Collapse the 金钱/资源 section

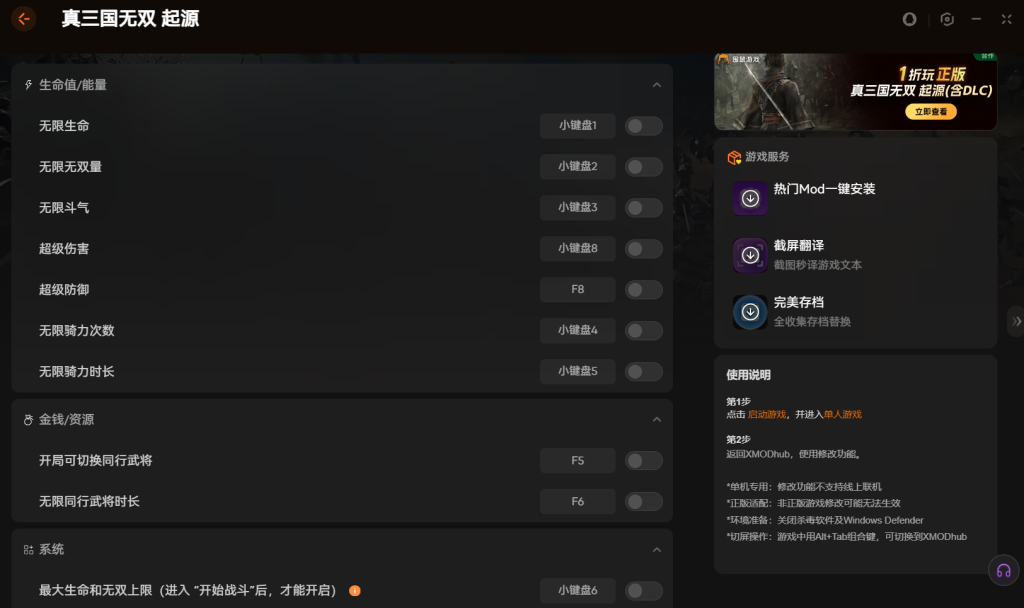tap(656, 420)
